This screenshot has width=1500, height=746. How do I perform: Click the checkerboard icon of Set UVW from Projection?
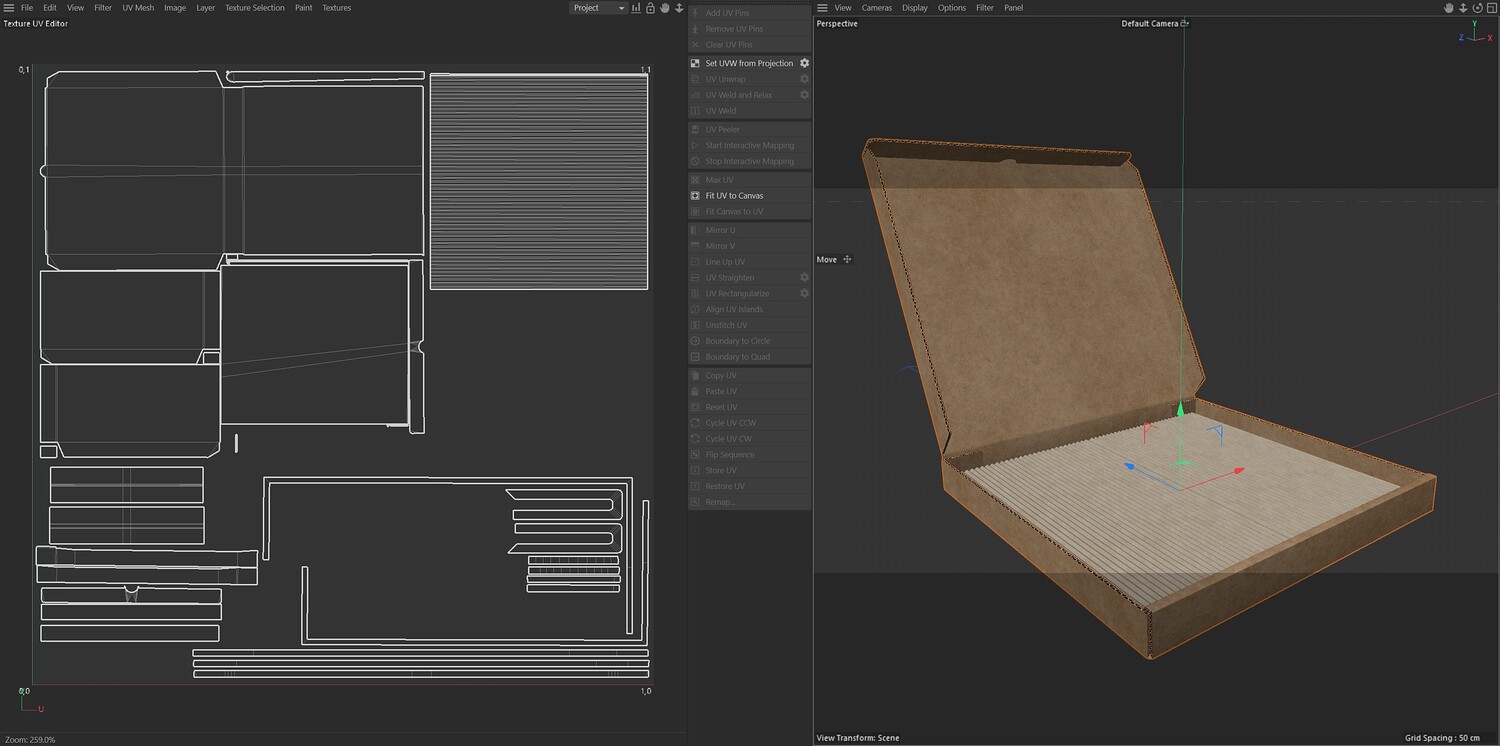tap(695, 63)
